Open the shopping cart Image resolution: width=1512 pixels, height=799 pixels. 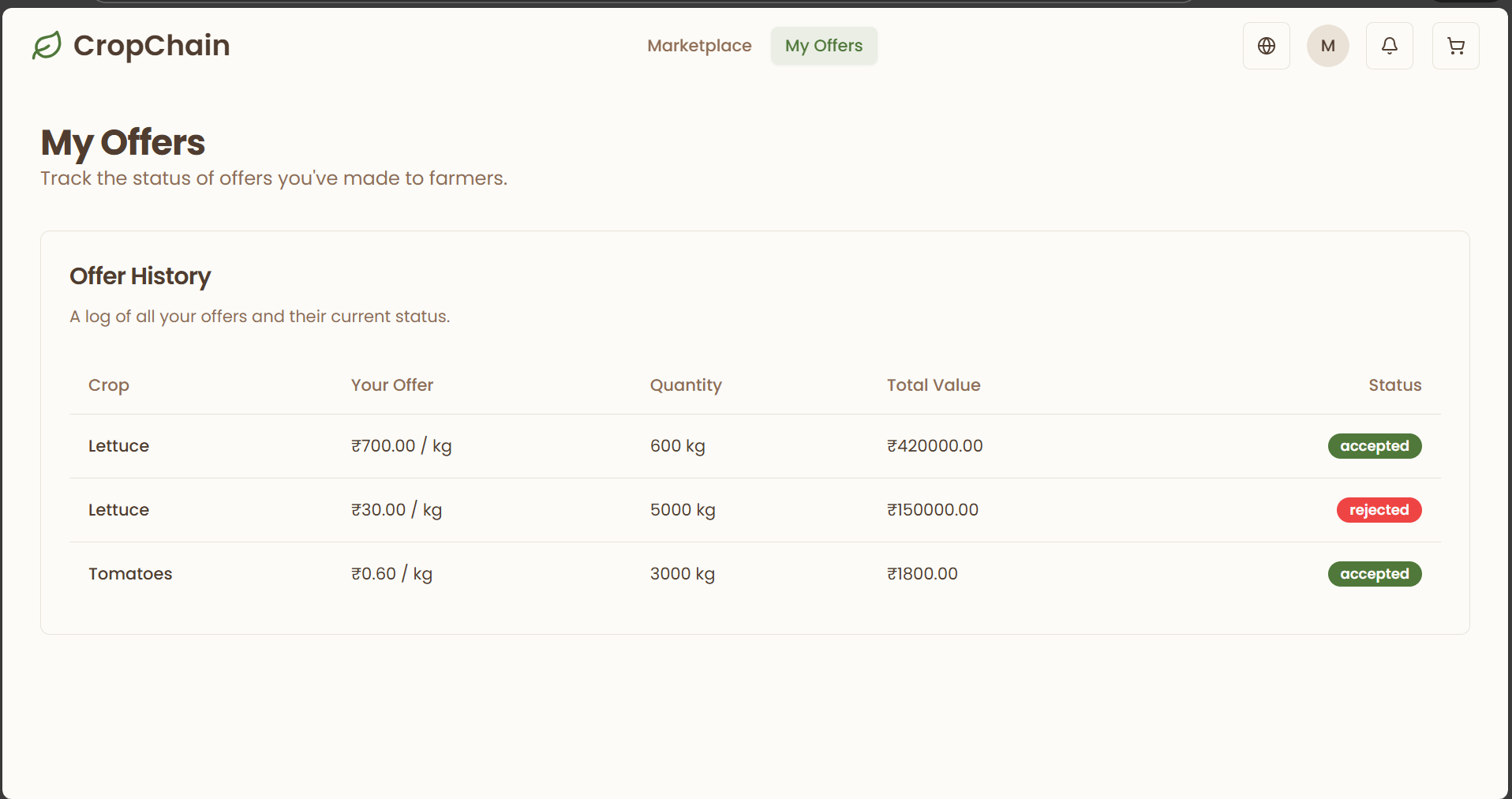tap(1455, 46)
